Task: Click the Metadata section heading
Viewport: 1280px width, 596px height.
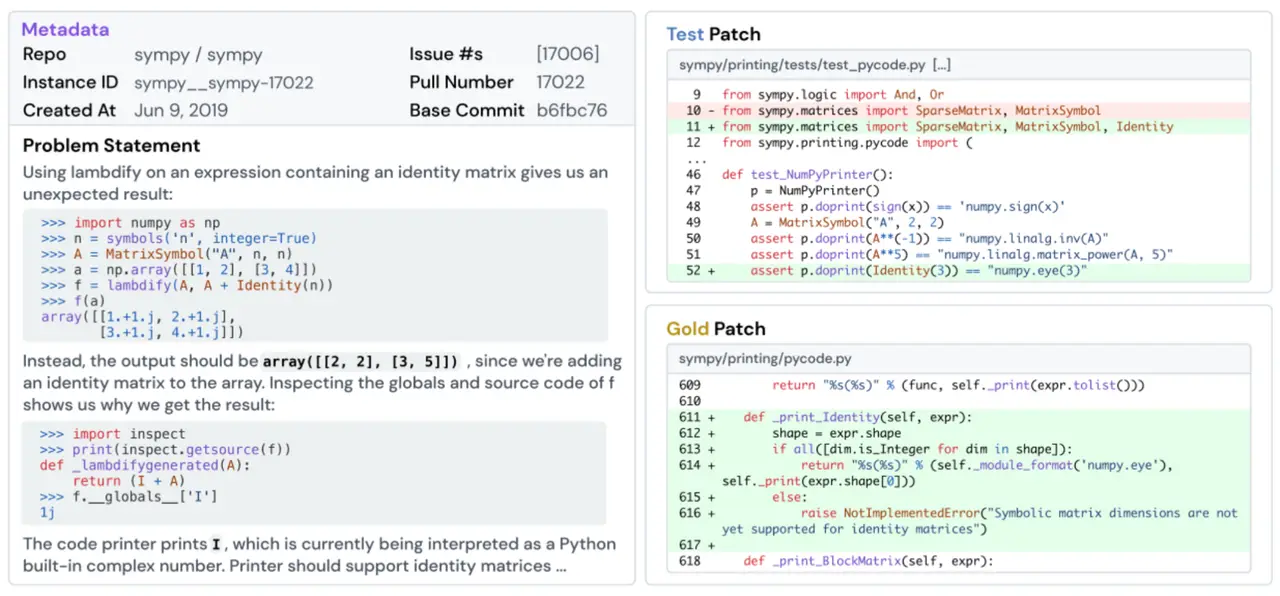Action: click(x=65, y=29)
